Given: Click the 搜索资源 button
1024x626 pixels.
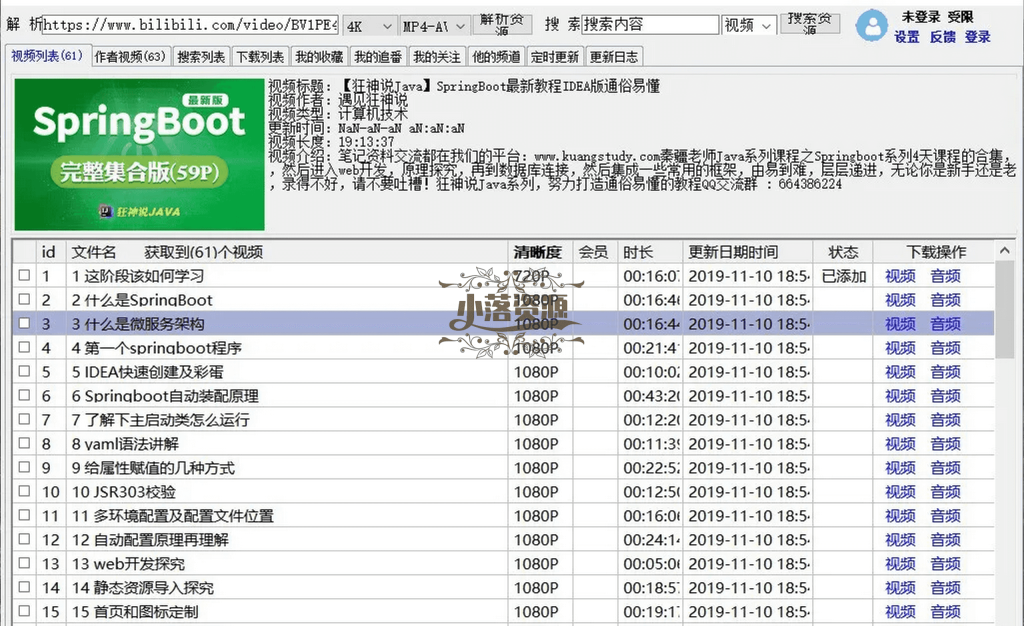Looking at the screenshot, I should point(809,24).
